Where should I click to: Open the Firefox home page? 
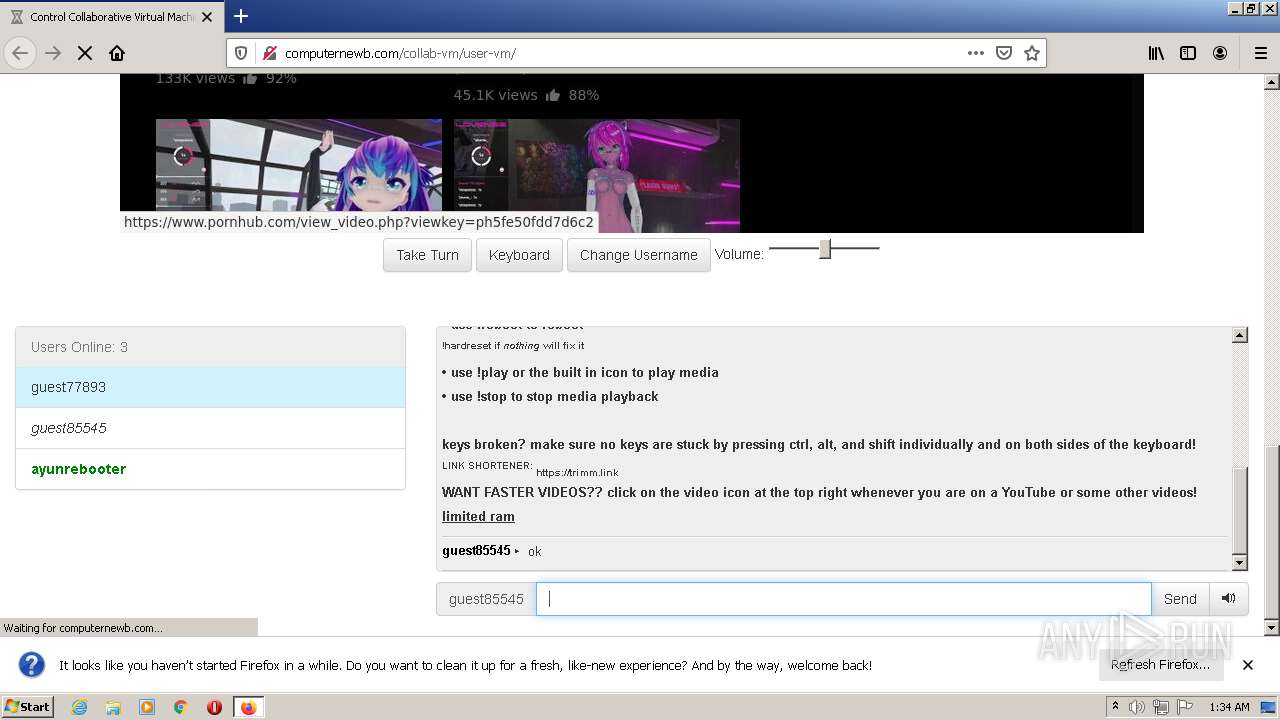click(x=117, y=53)
